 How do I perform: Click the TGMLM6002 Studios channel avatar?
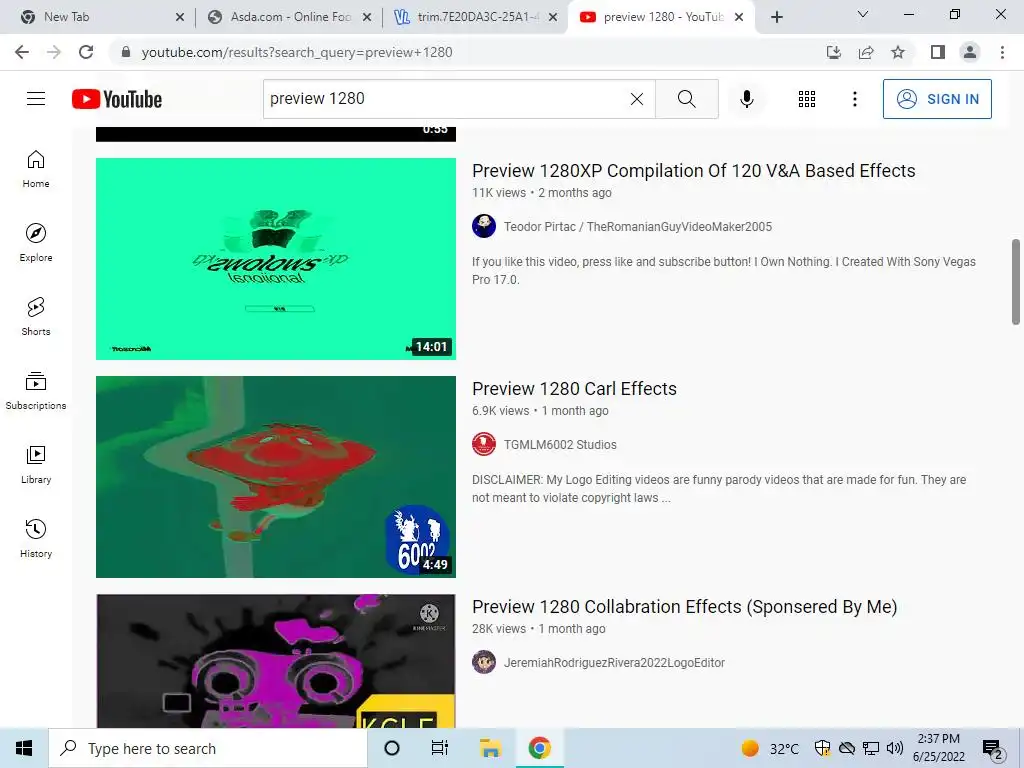click(x=484, y=444)
